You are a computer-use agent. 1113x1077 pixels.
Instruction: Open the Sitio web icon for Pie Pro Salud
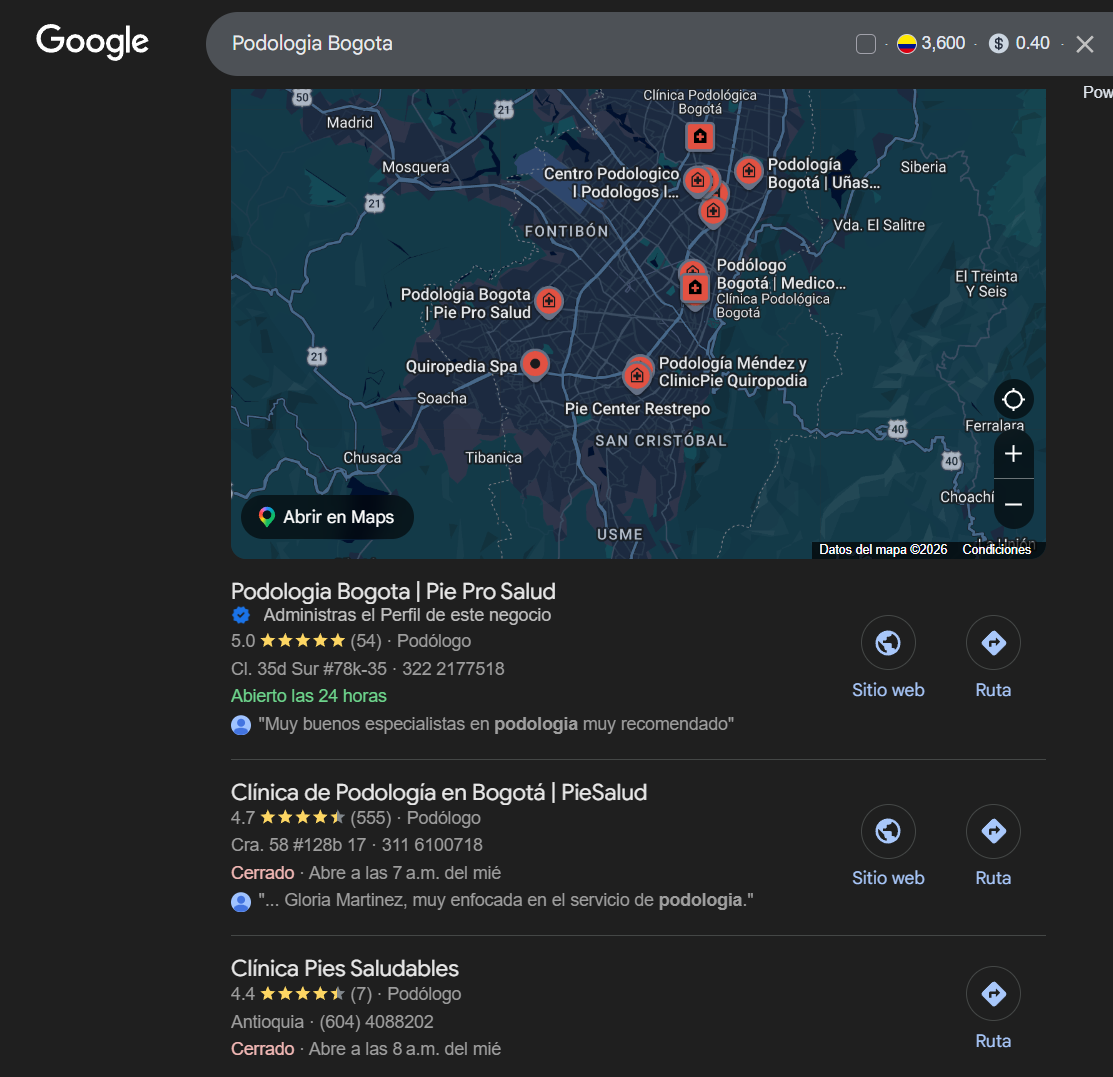pos(888,643)
